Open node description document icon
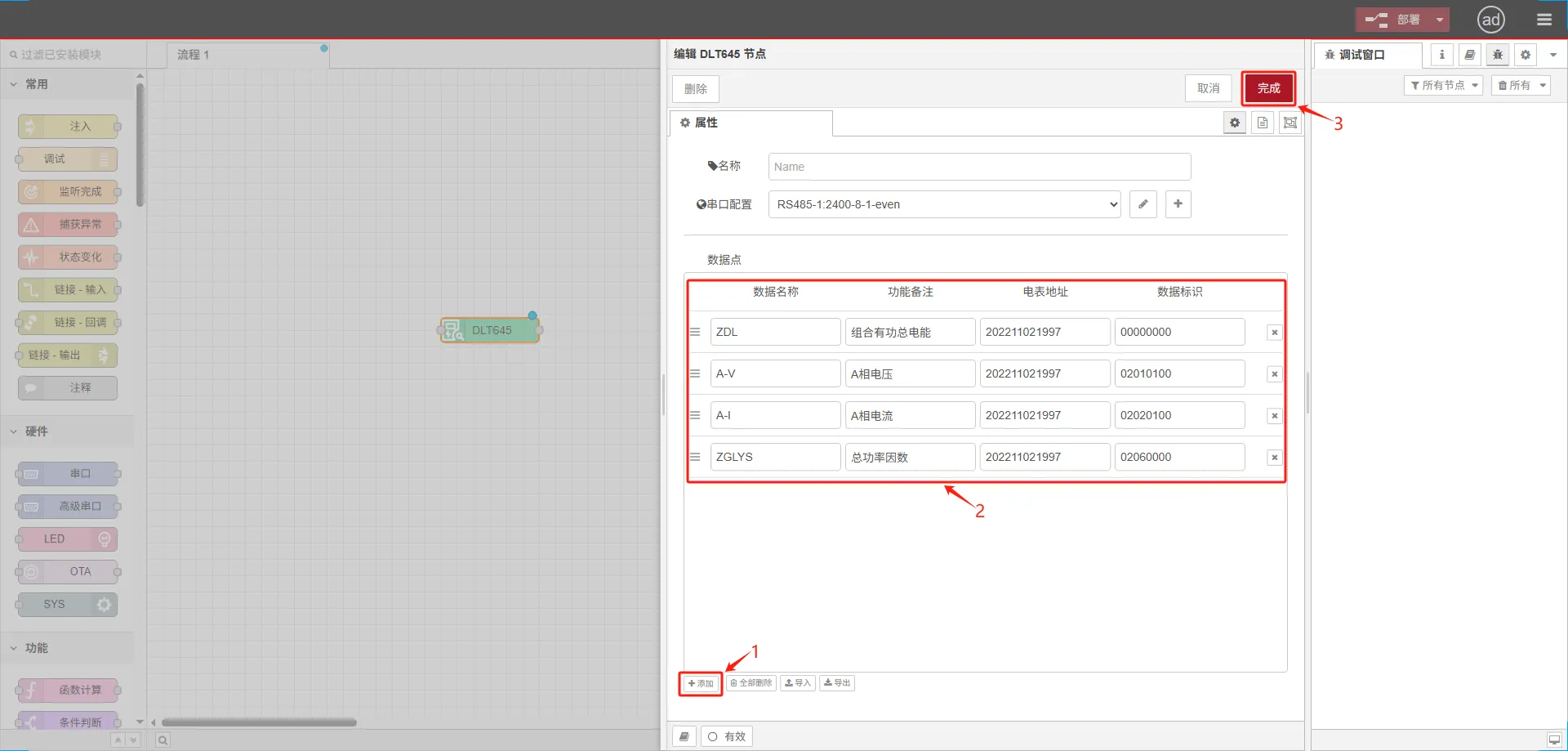 click(1262, 123)
